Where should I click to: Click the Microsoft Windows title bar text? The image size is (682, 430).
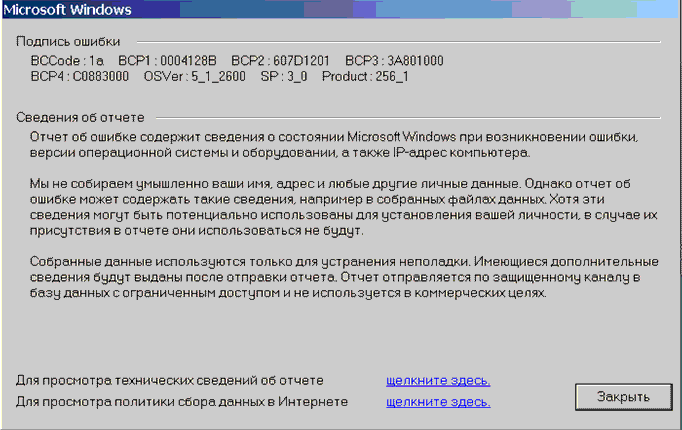67,10
